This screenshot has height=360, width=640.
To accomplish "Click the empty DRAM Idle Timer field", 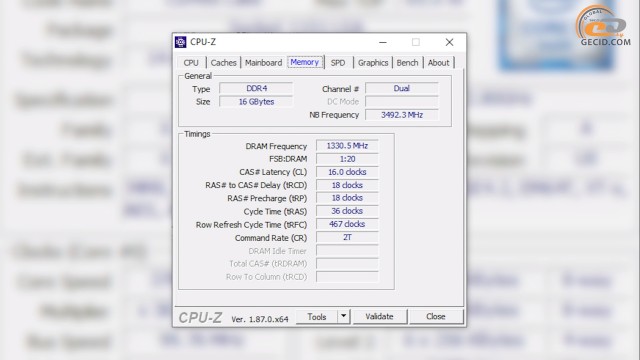I will pyautogui.click(x=347, y=251).
